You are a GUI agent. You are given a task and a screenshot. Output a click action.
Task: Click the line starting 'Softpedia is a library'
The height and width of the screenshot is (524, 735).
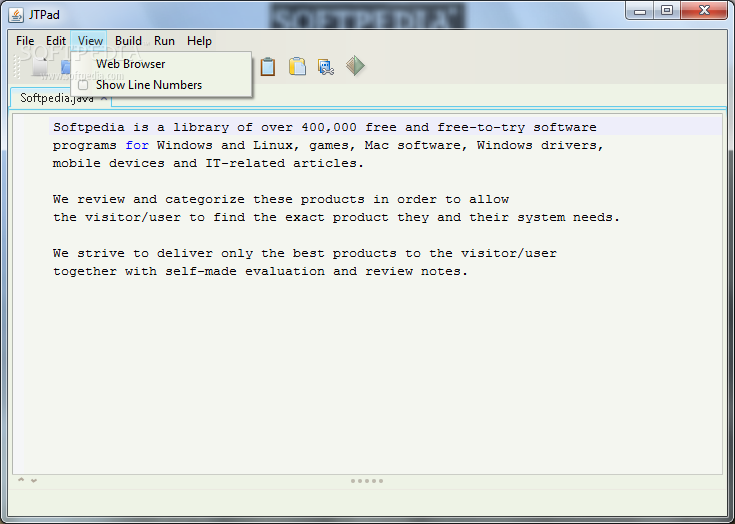point(324,127)
